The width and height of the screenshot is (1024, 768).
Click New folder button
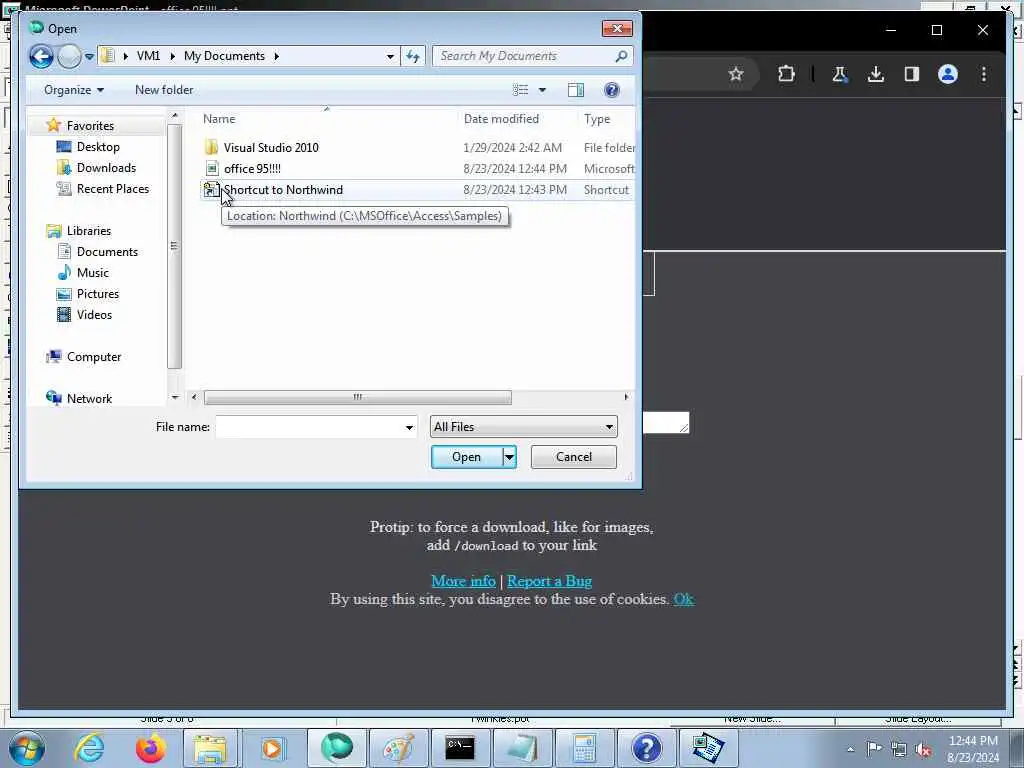click(164, 90)
